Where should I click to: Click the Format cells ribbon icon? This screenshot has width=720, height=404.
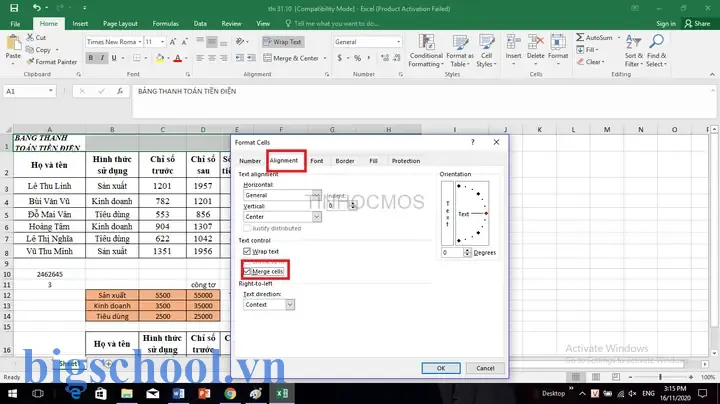click(x=558, y=42)
